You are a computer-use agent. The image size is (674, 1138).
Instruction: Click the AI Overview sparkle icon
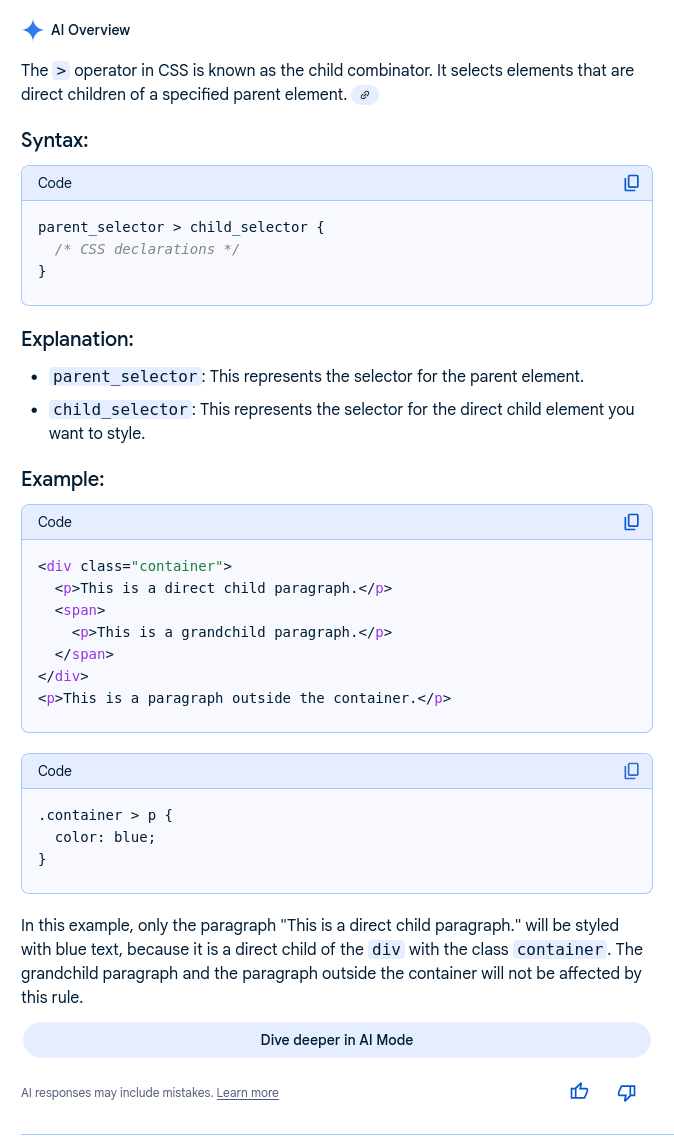[x=32, y=30]
